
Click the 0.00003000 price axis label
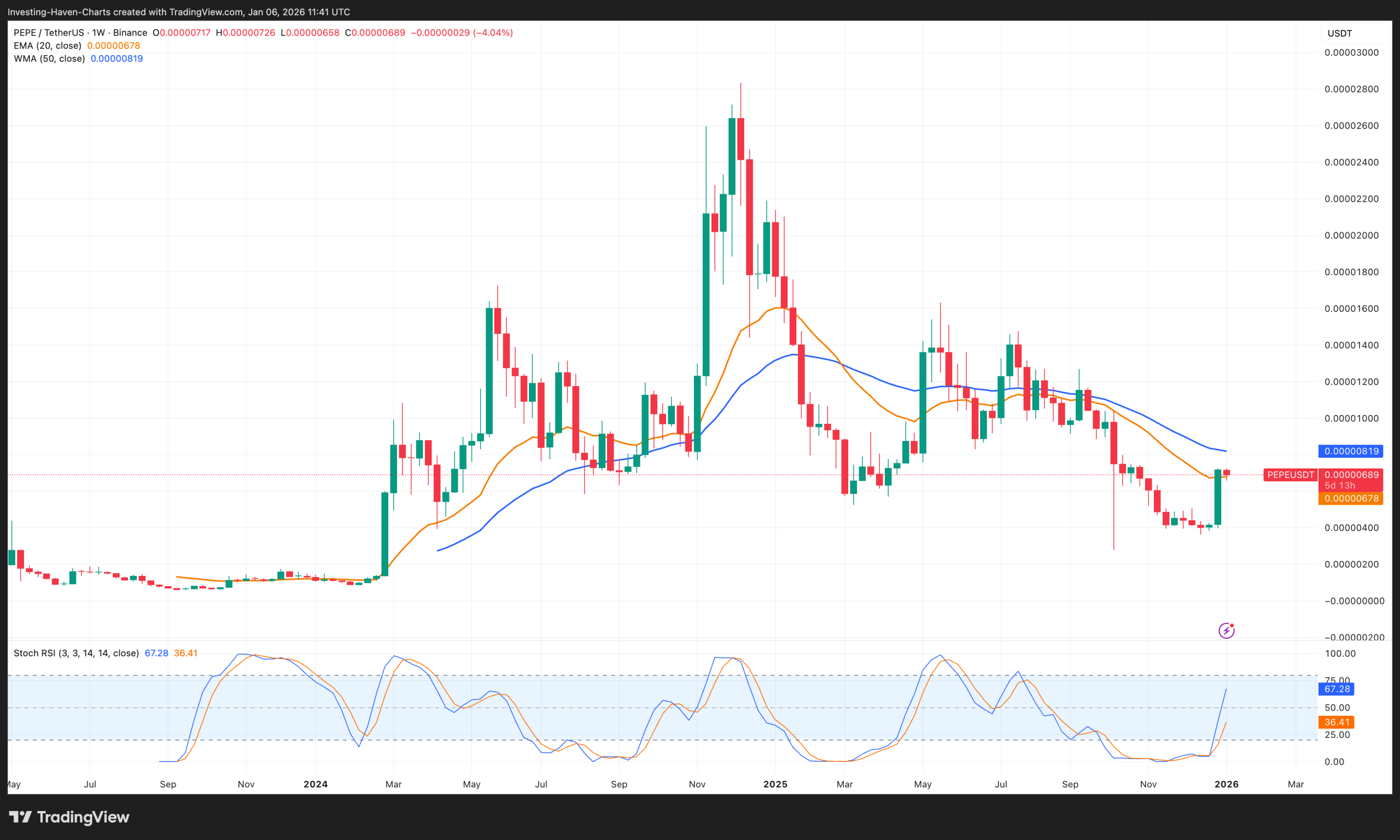coord(1351,52)
